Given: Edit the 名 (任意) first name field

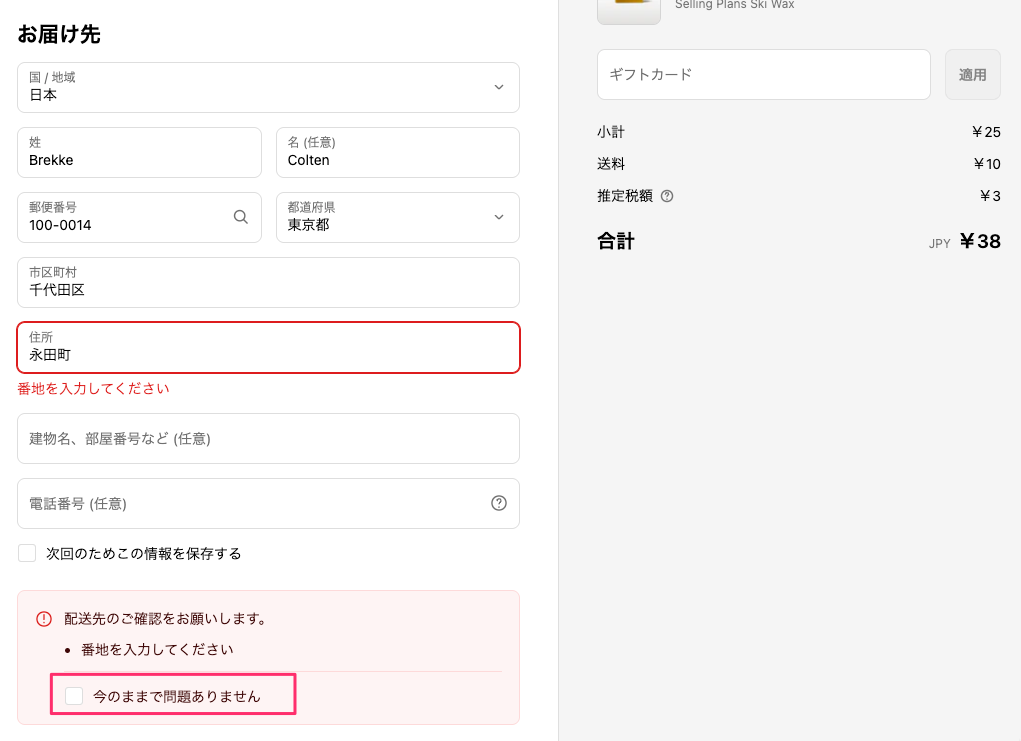Looking at the screenshot, I should click(397, 152).
